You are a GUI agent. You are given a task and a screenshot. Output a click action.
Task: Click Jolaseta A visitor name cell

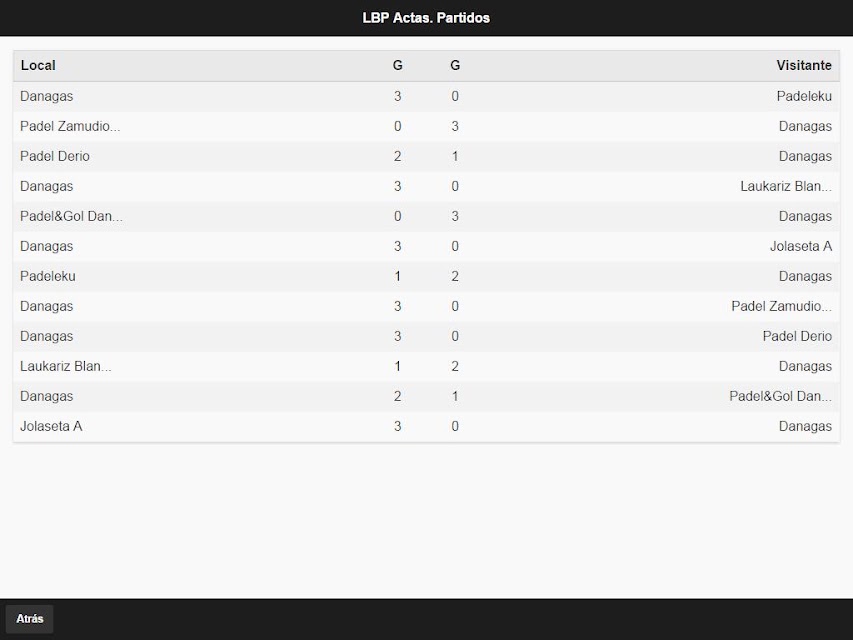click(x=800, y=246)
